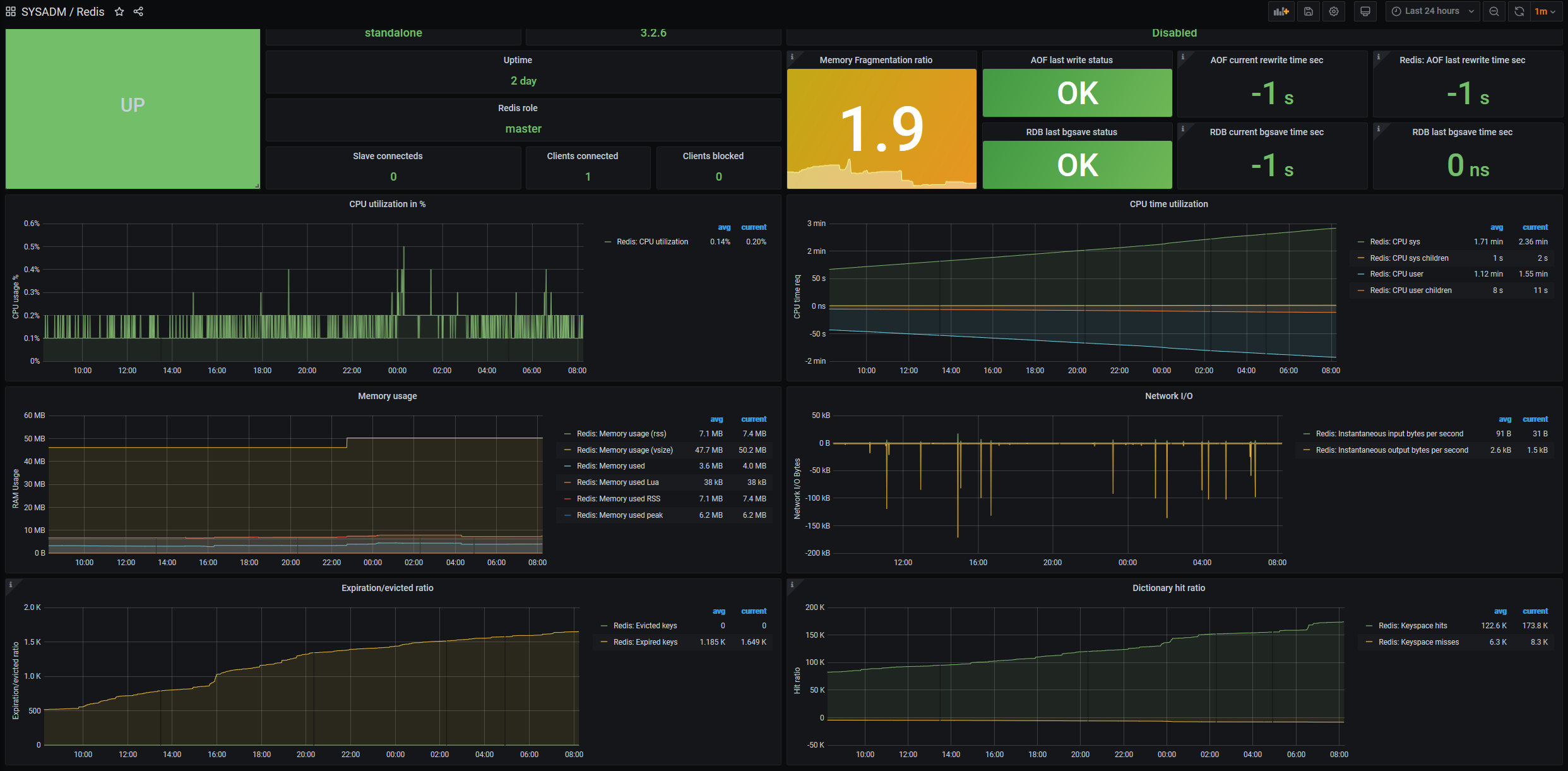
Task: Open Last 24 hours time picker
Action: point(1432,11)
